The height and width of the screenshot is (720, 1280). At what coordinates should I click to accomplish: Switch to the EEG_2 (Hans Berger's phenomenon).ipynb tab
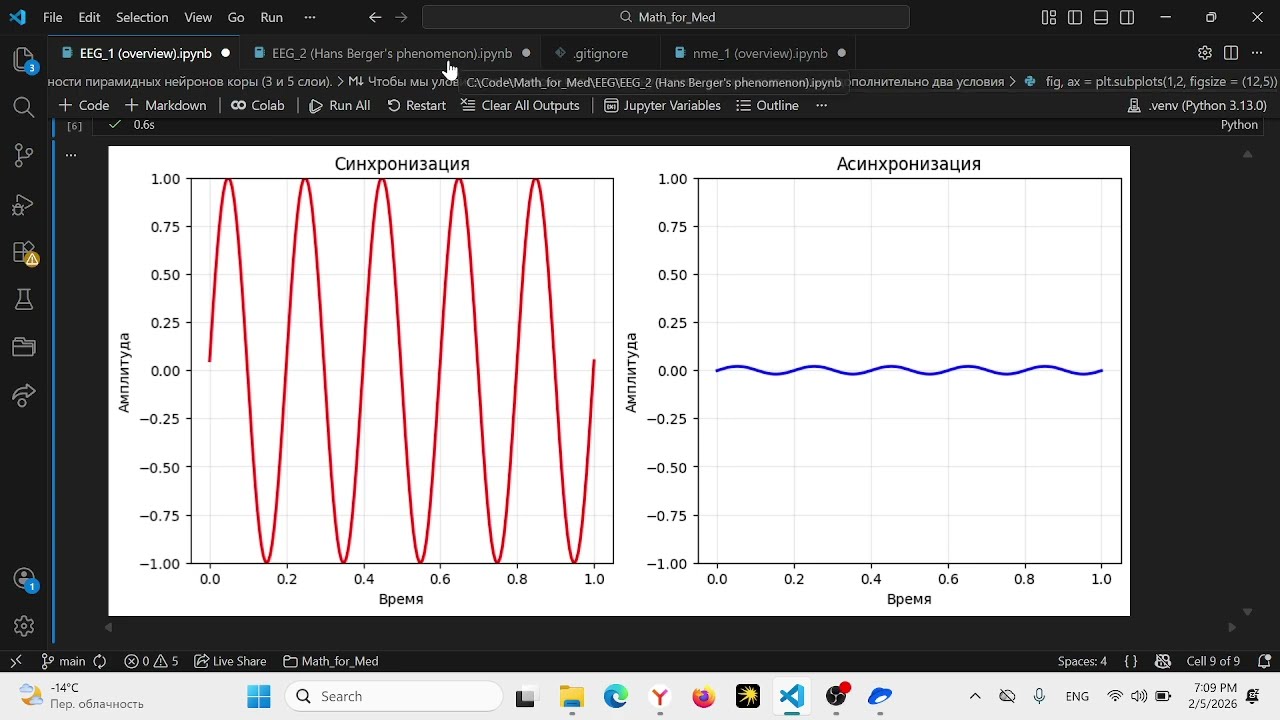coord(391,53)
